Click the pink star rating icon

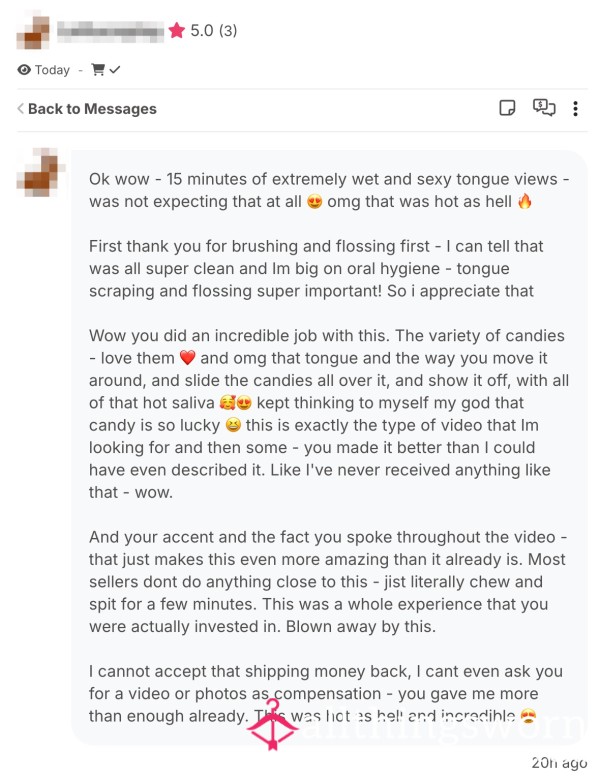click(x=177, y=31)
